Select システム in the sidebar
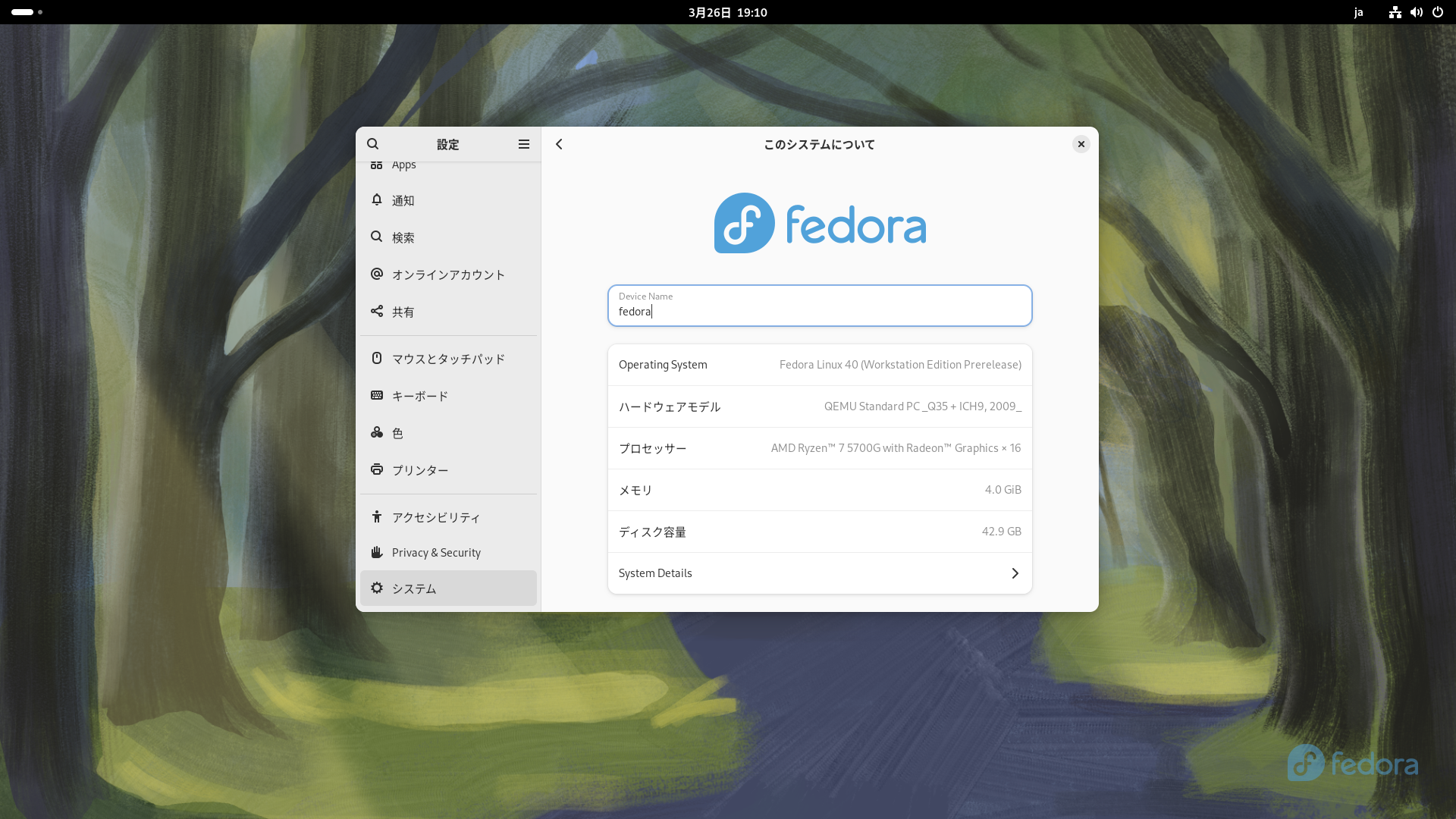 (447, 588)
